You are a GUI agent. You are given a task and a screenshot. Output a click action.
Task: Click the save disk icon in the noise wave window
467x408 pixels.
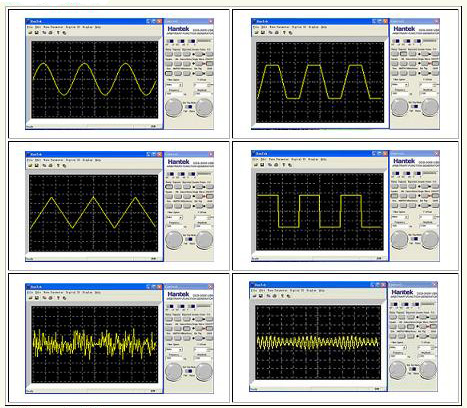[x=37, y=298]
